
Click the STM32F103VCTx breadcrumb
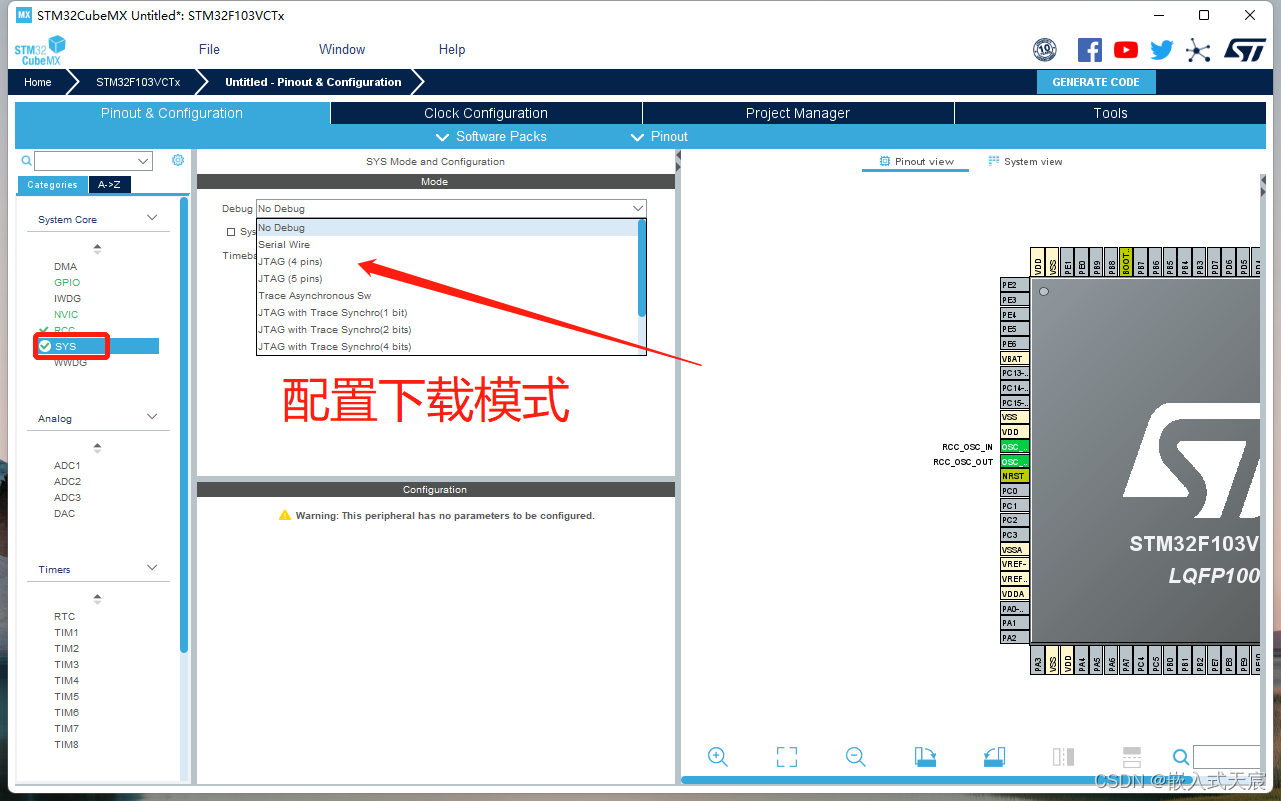click(x=138, y=82)
